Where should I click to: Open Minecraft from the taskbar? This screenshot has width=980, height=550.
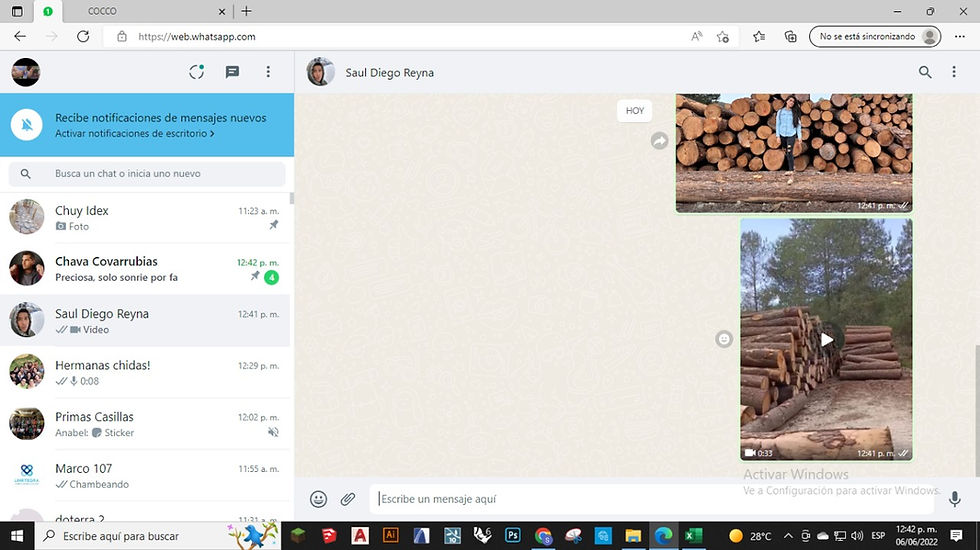pos(299,536)
